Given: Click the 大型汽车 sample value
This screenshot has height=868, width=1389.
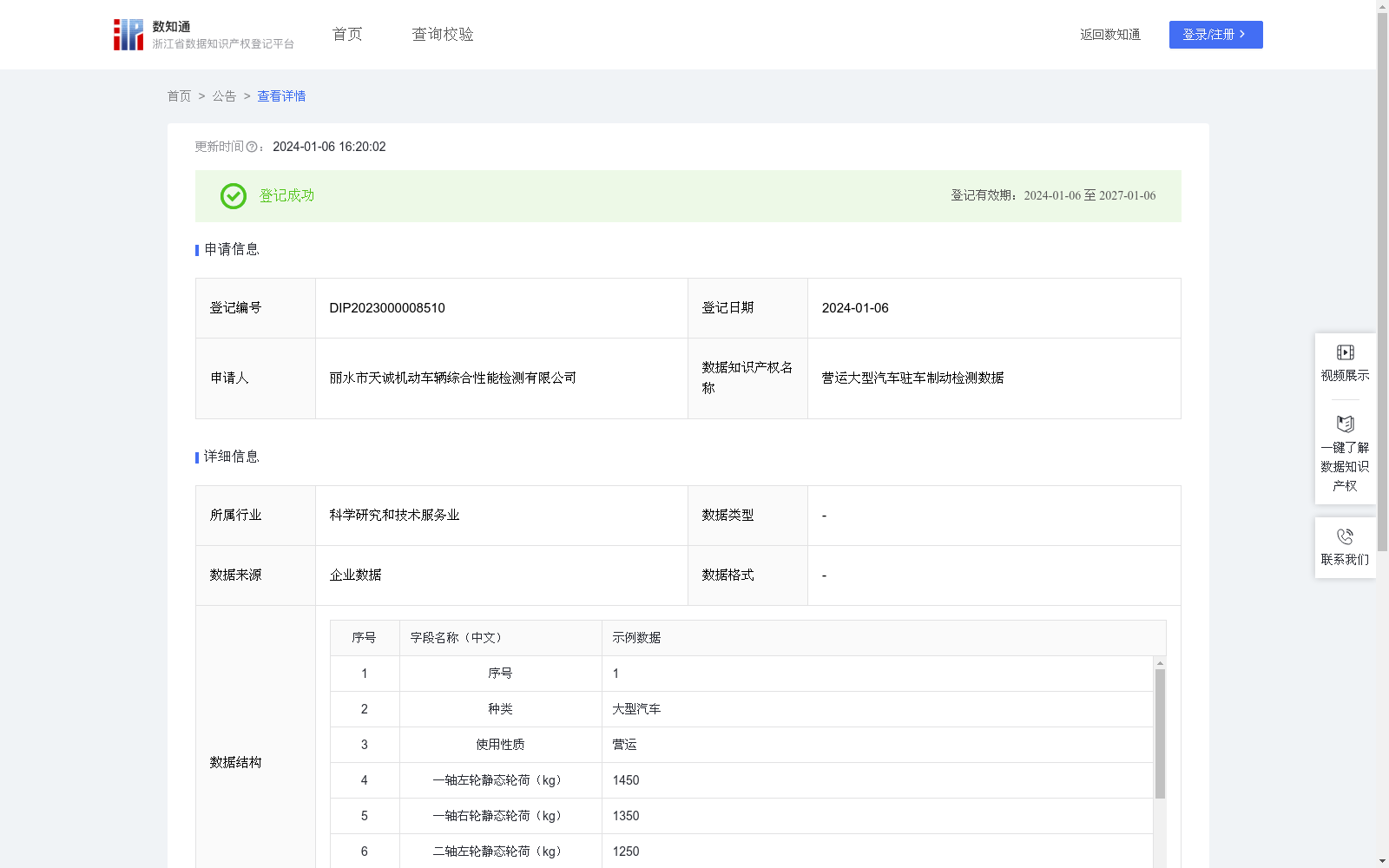Looking at the screenshot, I should coord(636,709).
